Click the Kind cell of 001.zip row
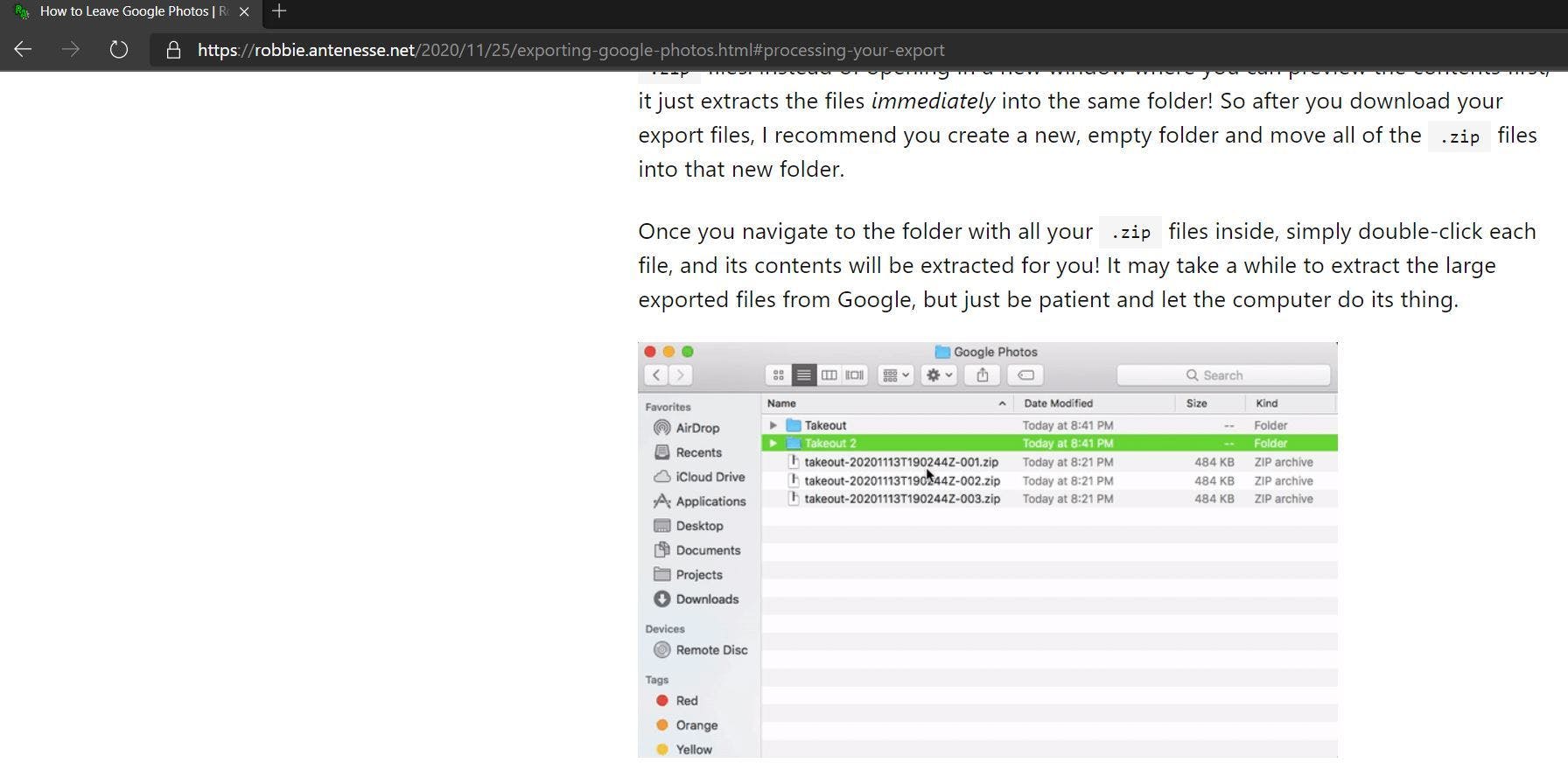Image resolution: width=1568 pixels, height=784 pixels. click(1284, 462)
